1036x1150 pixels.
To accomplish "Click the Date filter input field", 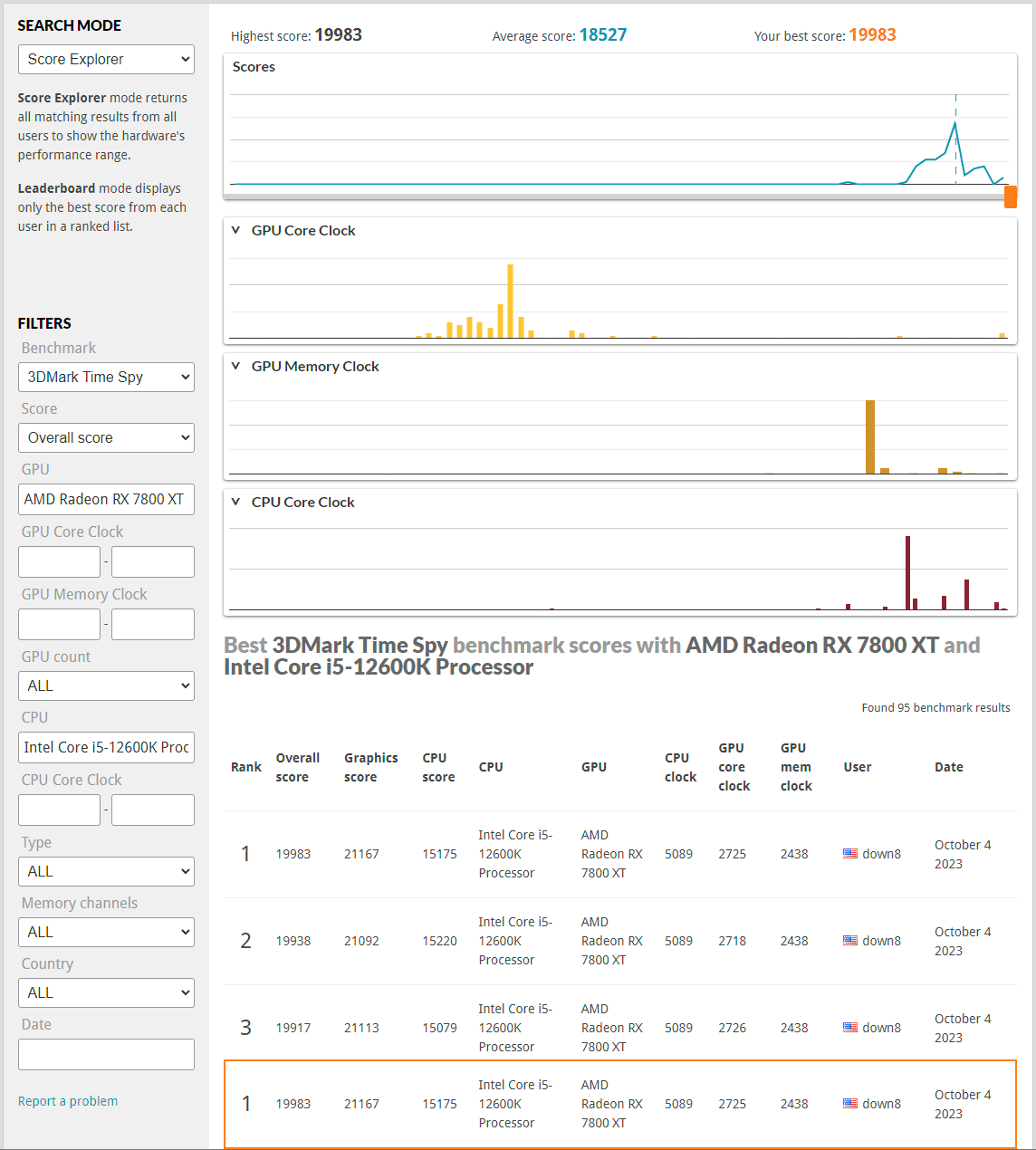I will [x=106, y=1055].
